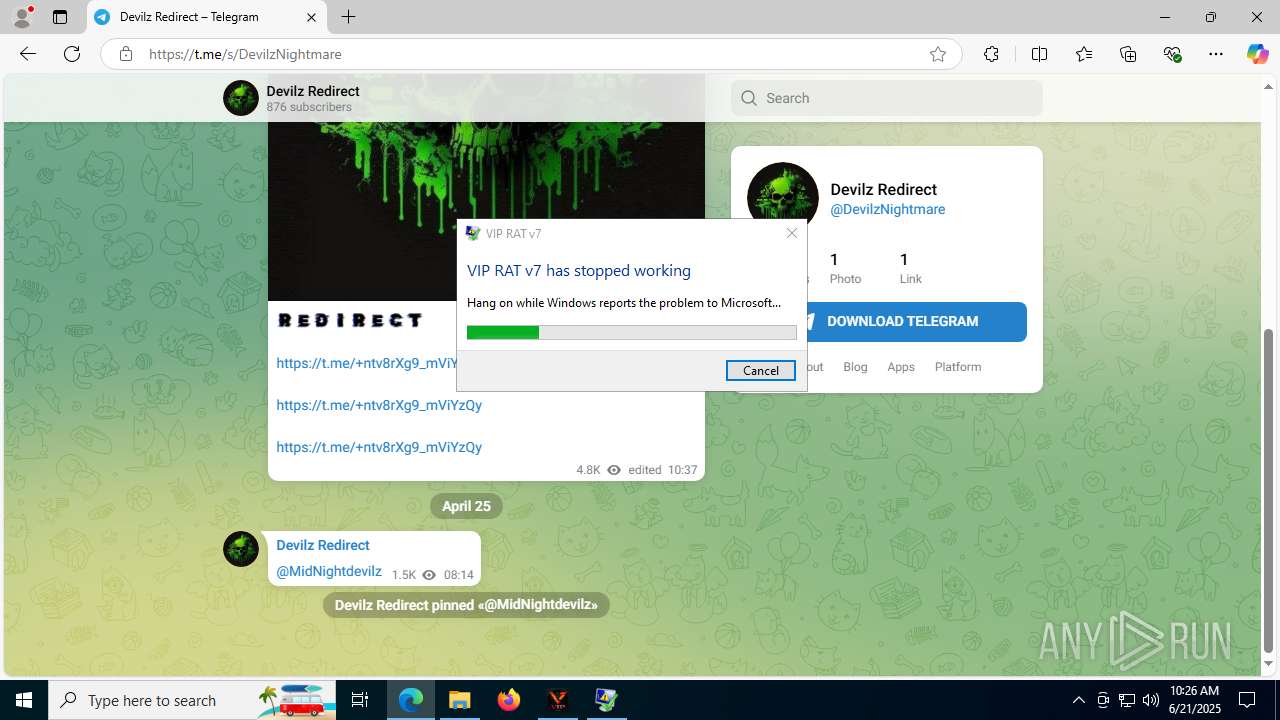Screen dimensions: 1280x720
Task: Click the browser Back arrow
Action: click(28, 54)
